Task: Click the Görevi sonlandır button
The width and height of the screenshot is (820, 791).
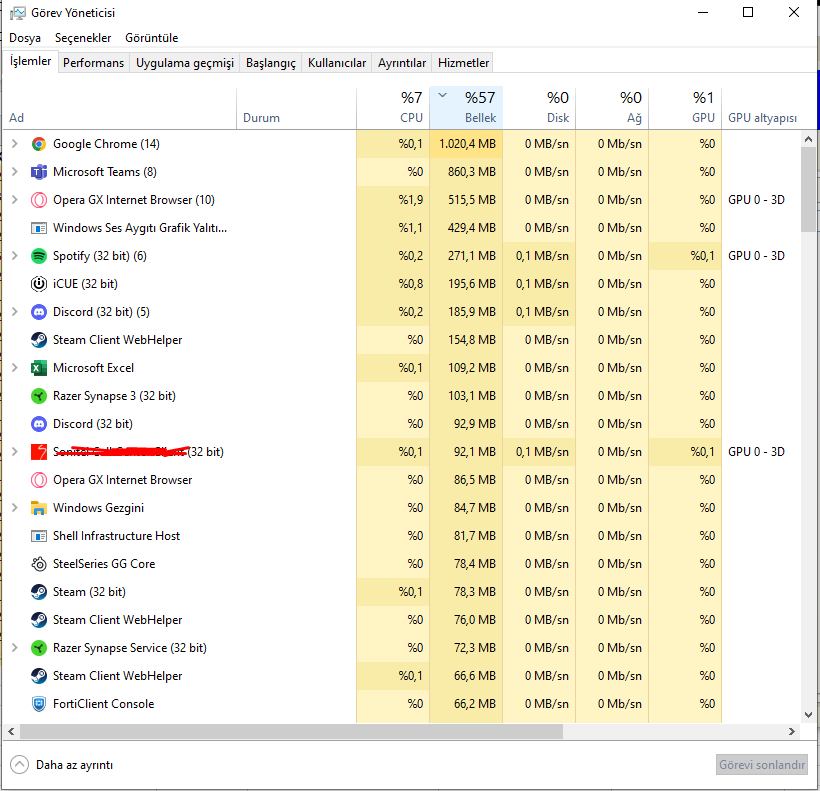Action: pyautogui.click(x=761, y=765)
